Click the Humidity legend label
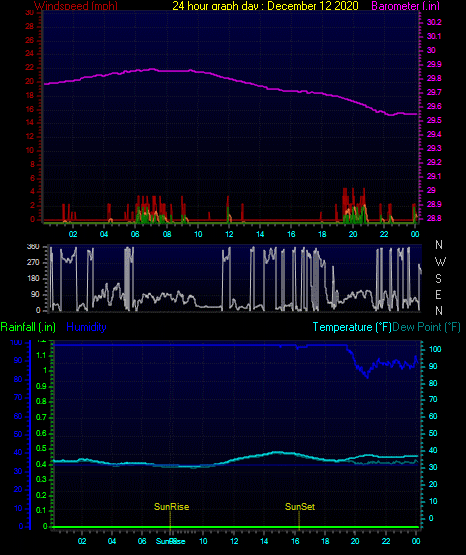This screenshot has width=466, height=555. 86,327
